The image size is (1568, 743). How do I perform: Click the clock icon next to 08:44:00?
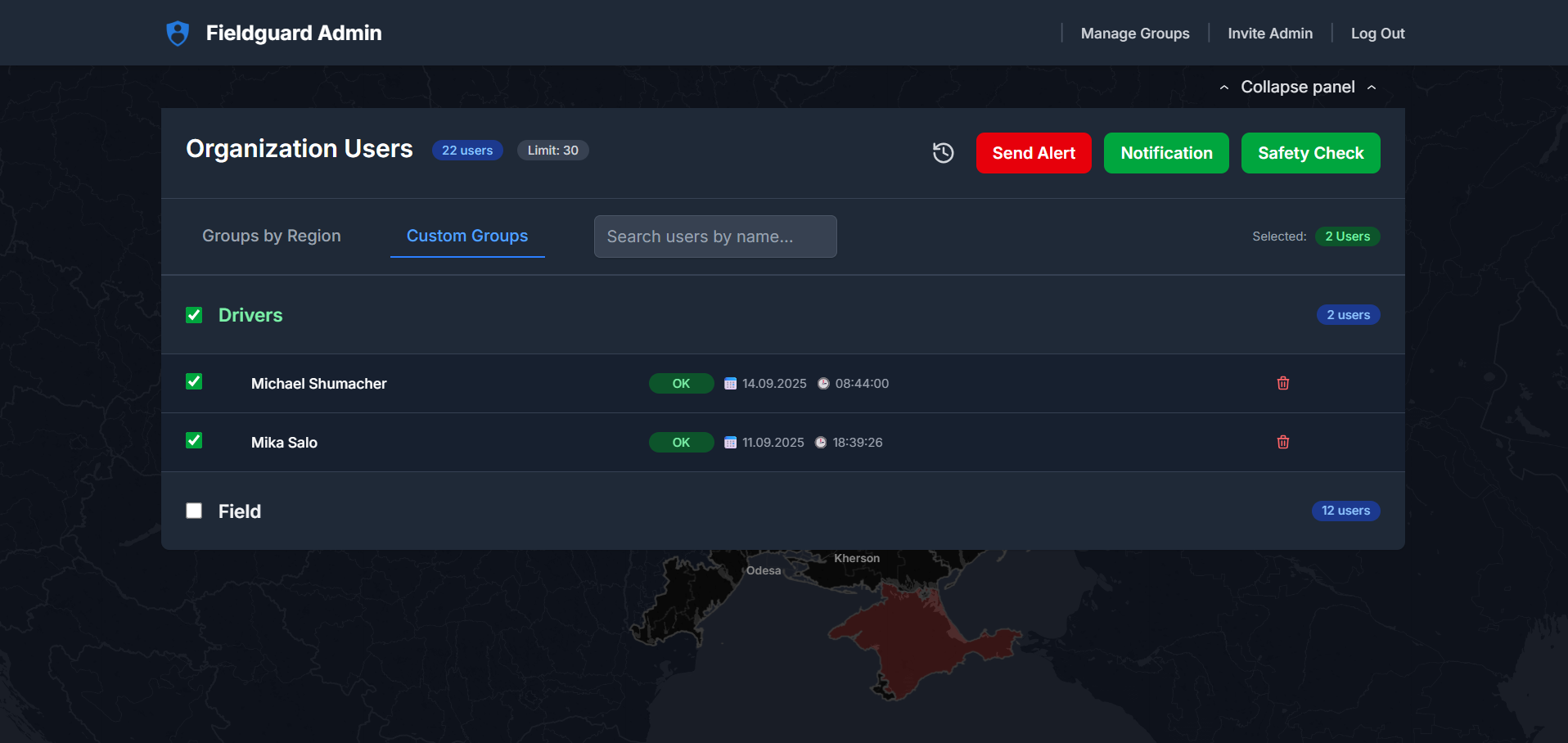tap(822, 383)
